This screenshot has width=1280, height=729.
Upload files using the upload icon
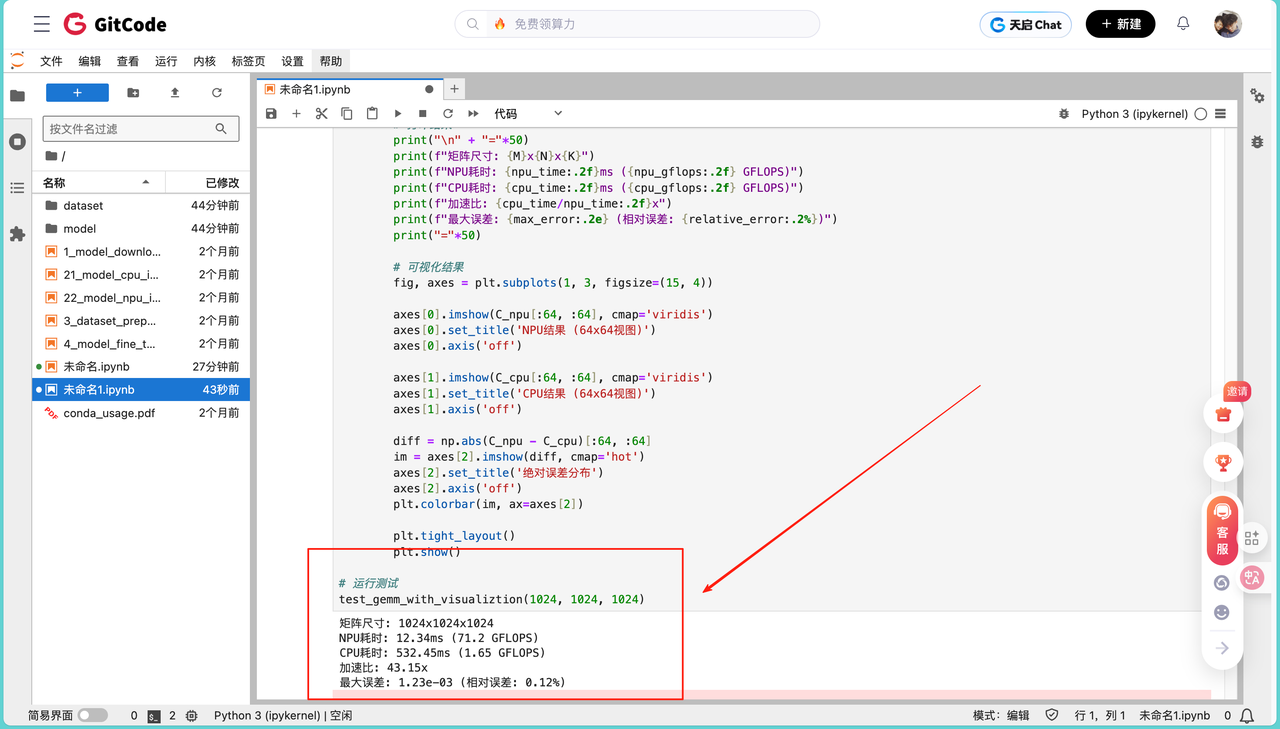pos(175,93)
